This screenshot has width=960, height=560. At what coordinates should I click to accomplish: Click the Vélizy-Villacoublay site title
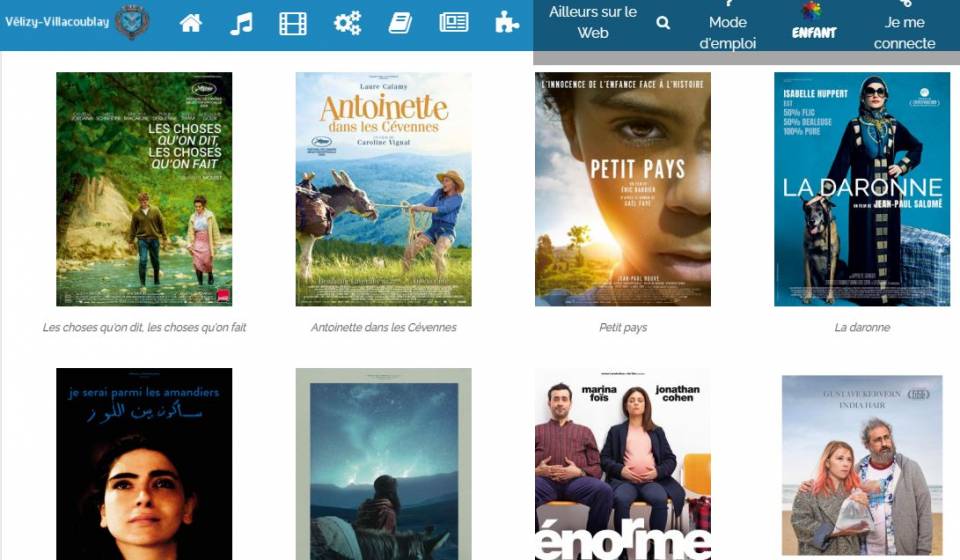click(57, 22)
